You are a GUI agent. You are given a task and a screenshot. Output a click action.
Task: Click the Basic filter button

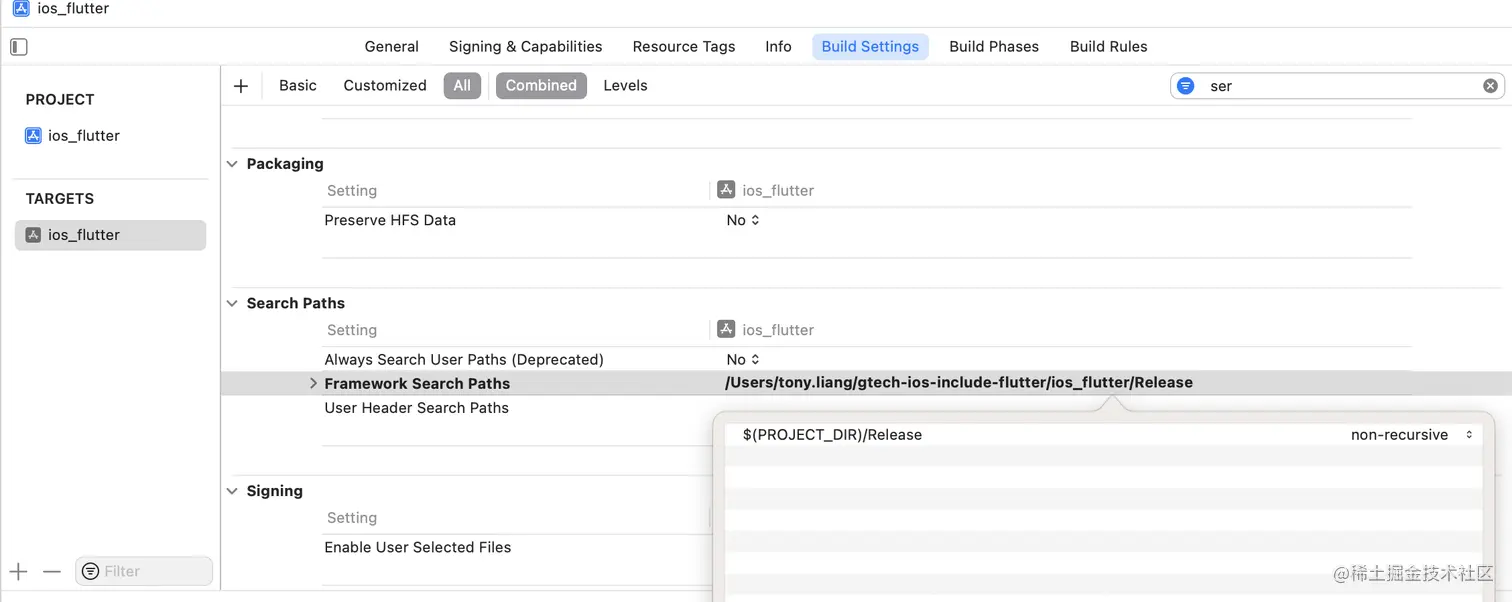tap(298, 86)
